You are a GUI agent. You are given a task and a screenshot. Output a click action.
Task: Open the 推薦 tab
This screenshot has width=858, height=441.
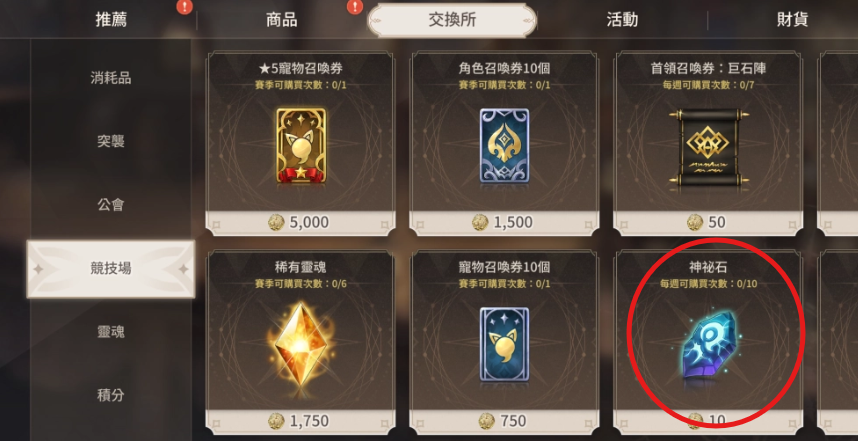click(111, 20)
